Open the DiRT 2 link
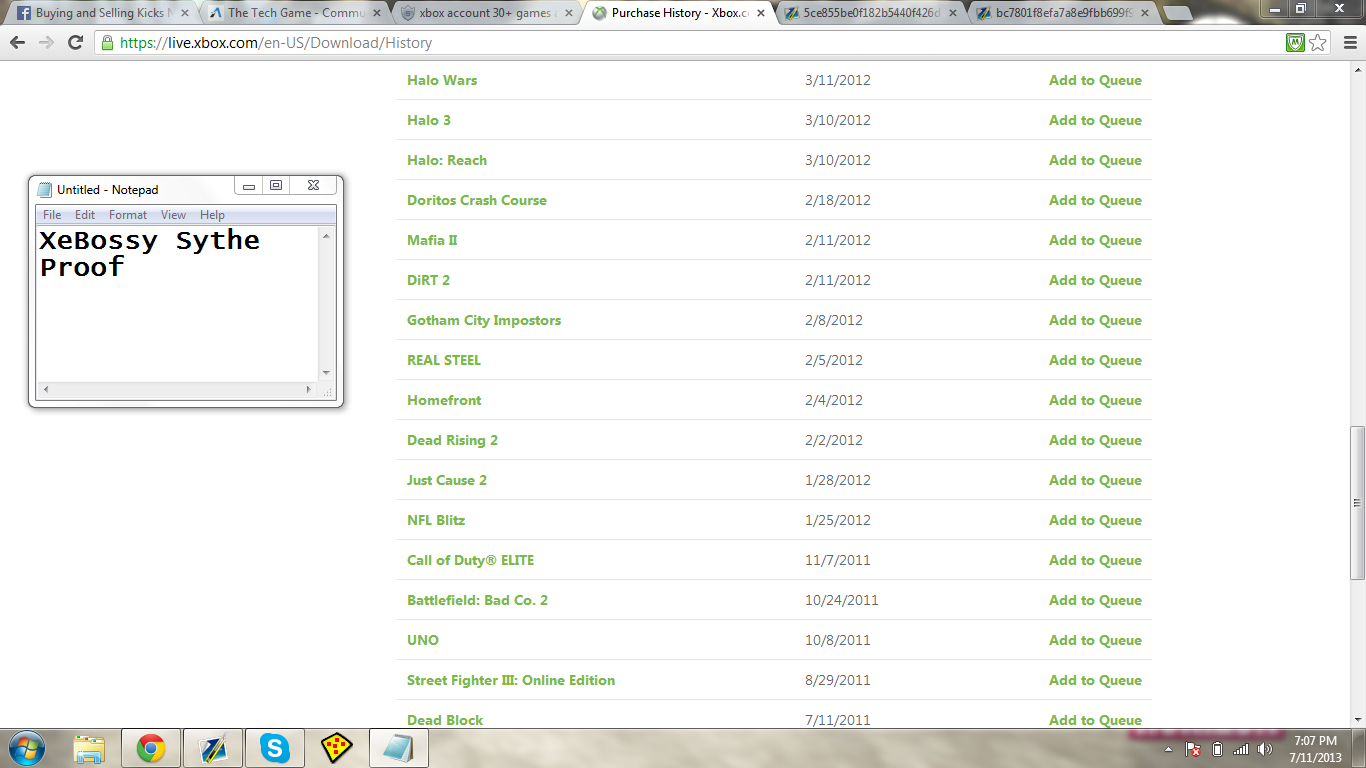1366x768 pixels. click(x=428, y=280)
